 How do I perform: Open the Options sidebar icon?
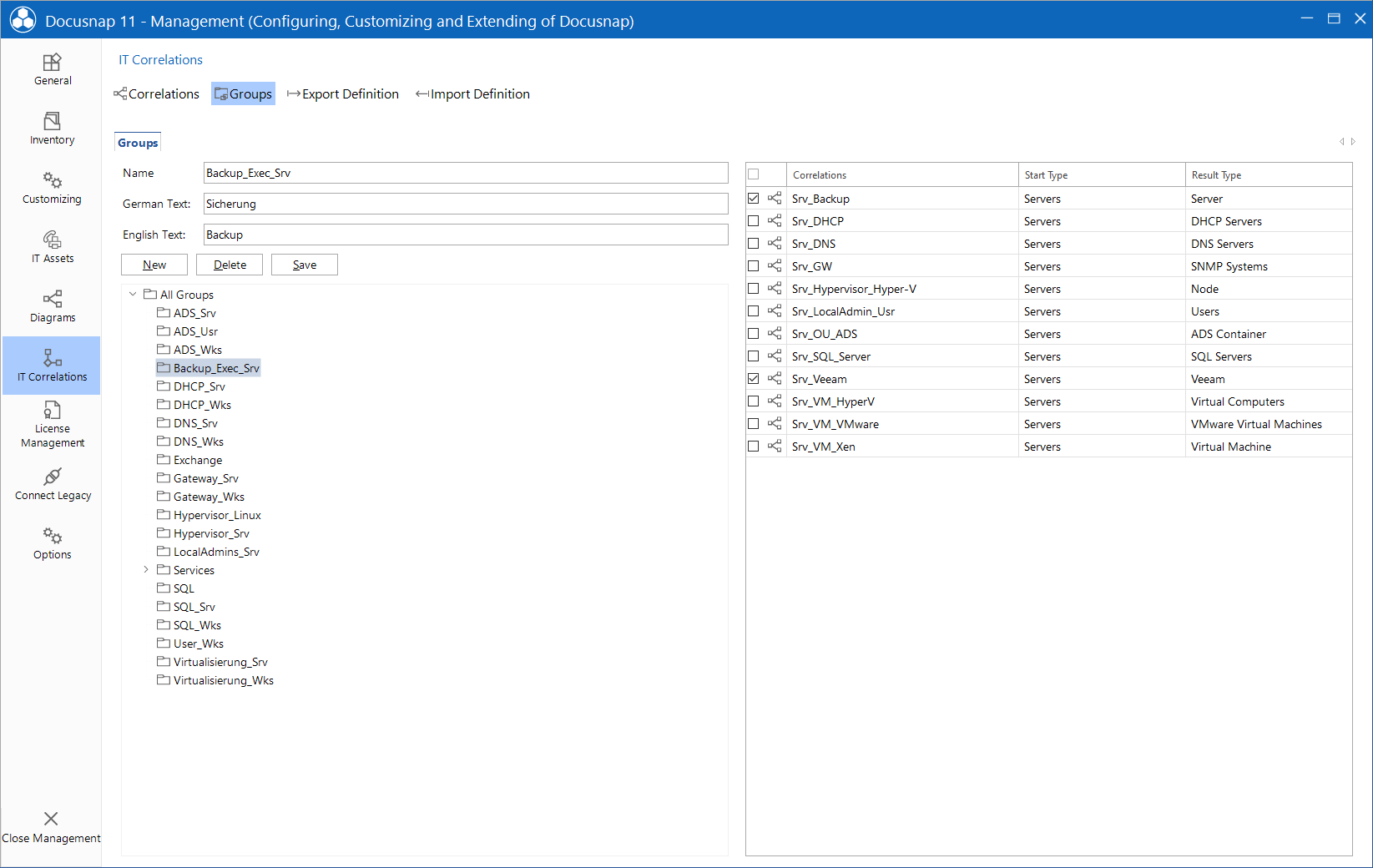pyautogui.click(x=51, y=543)
